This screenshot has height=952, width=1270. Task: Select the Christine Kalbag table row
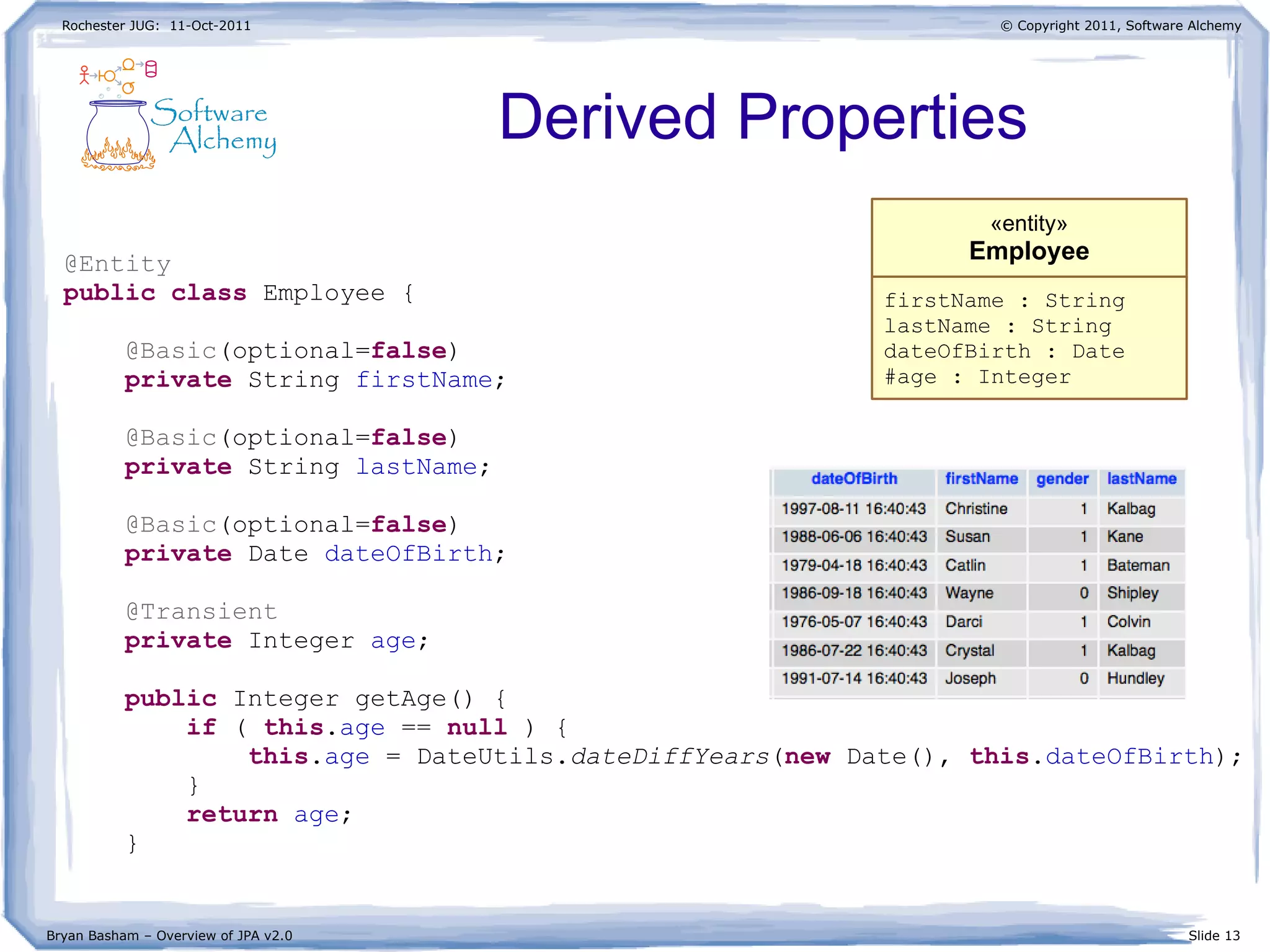977,509
